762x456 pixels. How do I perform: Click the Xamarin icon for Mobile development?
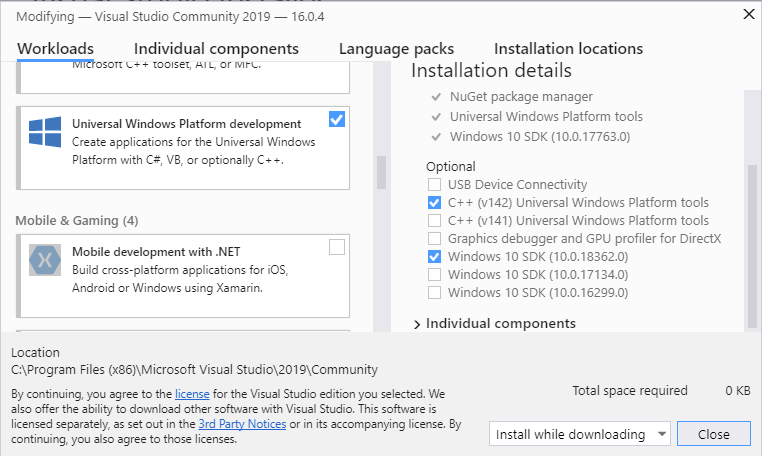(45, 260)
